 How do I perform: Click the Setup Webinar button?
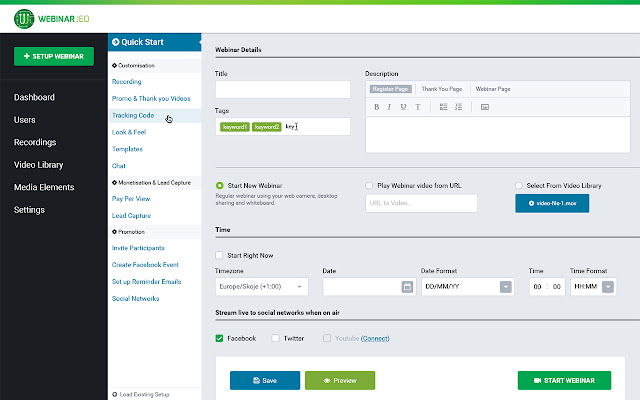pos(54,56)
